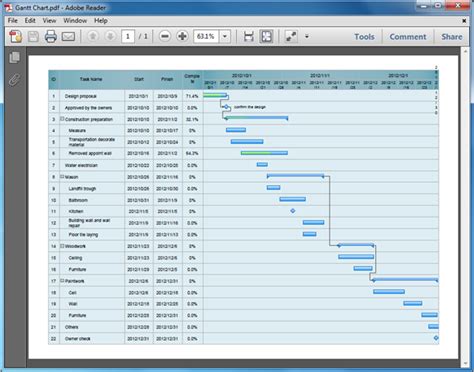Open the File menu
The image size is (474, 372).
coord(13,21)
